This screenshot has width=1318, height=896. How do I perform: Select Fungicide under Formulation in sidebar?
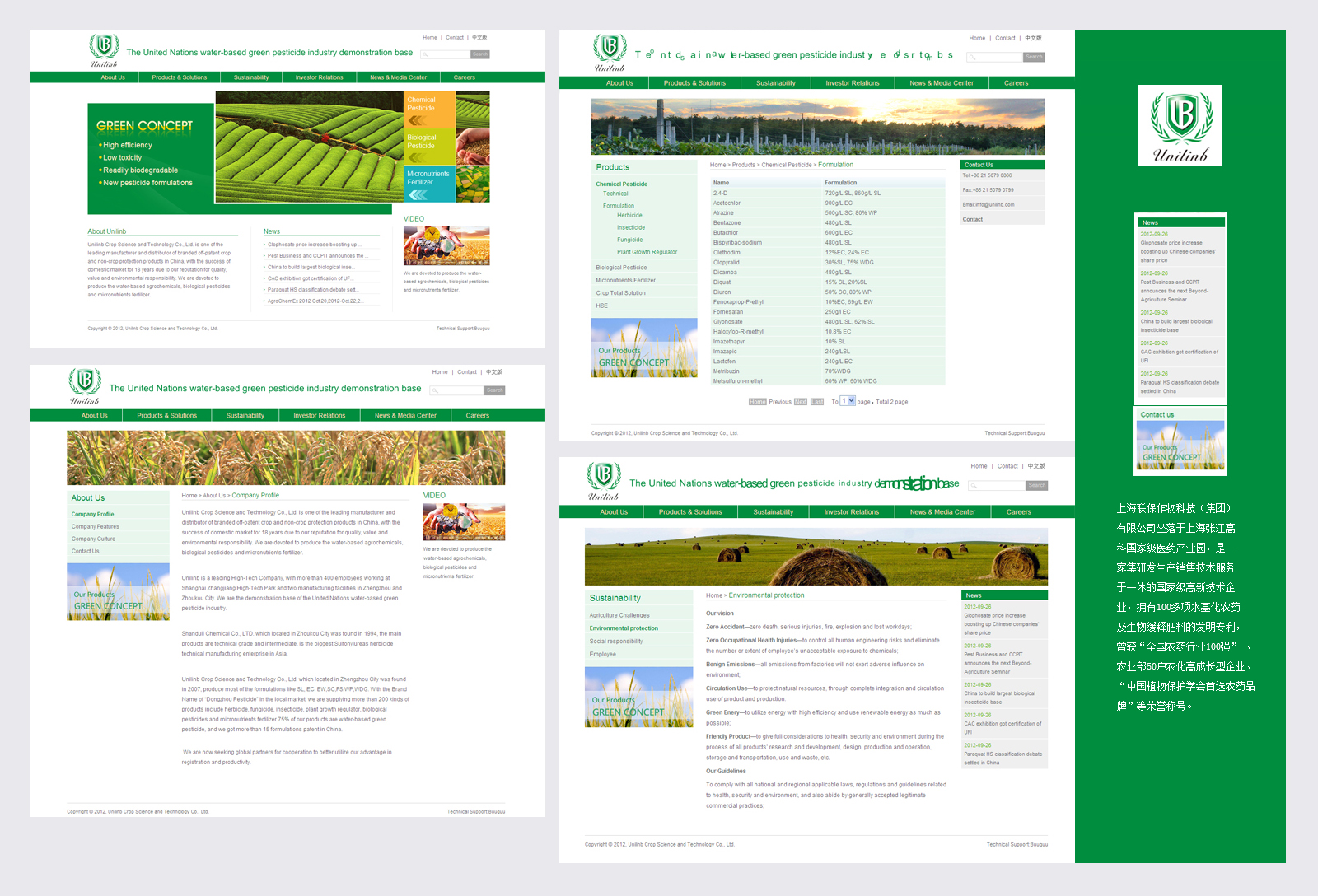pos(629,240)
